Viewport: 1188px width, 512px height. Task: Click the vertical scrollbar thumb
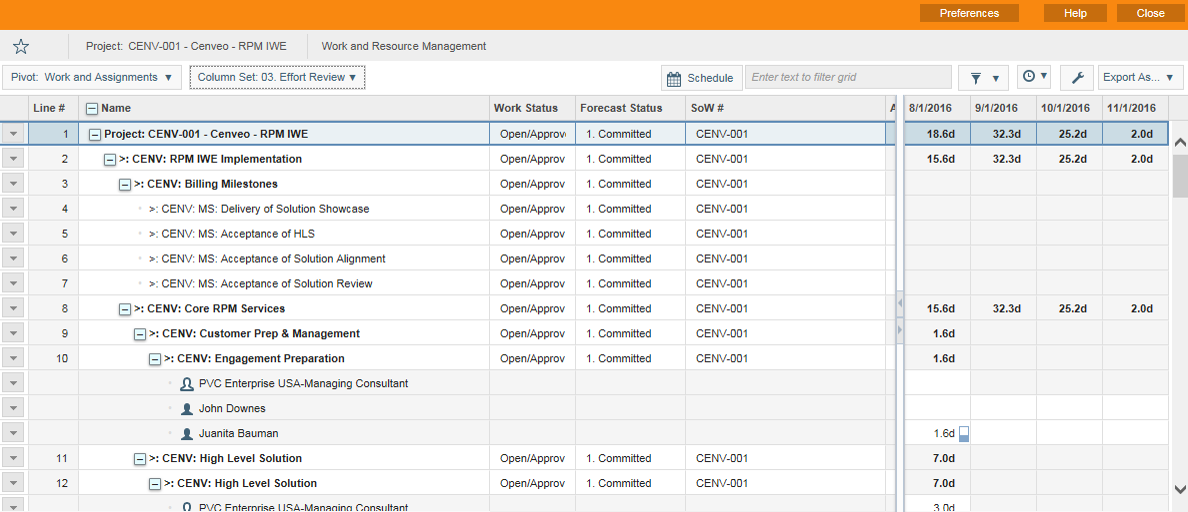coord(1180,176)
